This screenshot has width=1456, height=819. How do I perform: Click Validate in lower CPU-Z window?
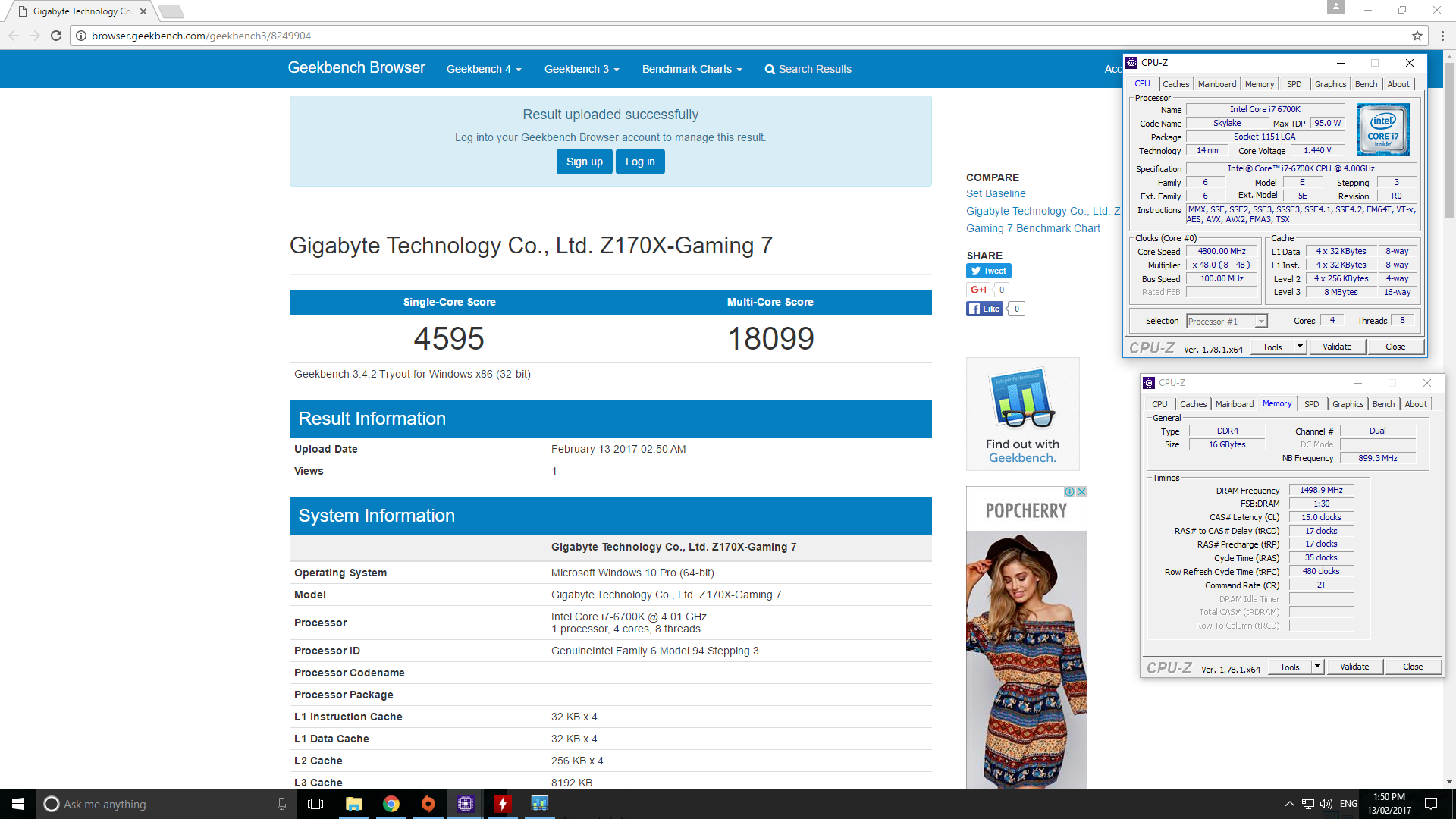[x=1354, y=667]
